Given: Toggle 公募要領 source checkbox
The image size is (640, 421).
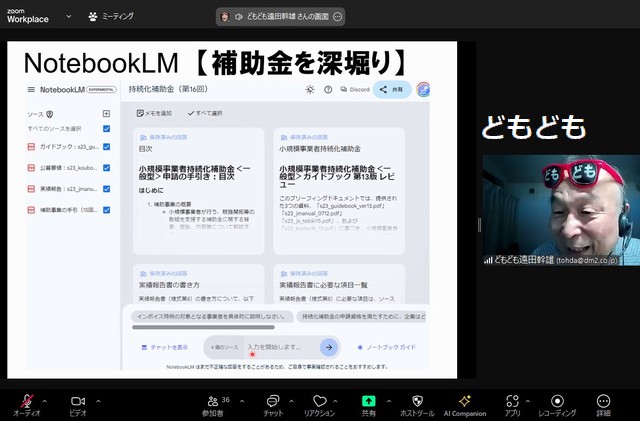Looking at the screenshot, I should click(x=107, y=168).
